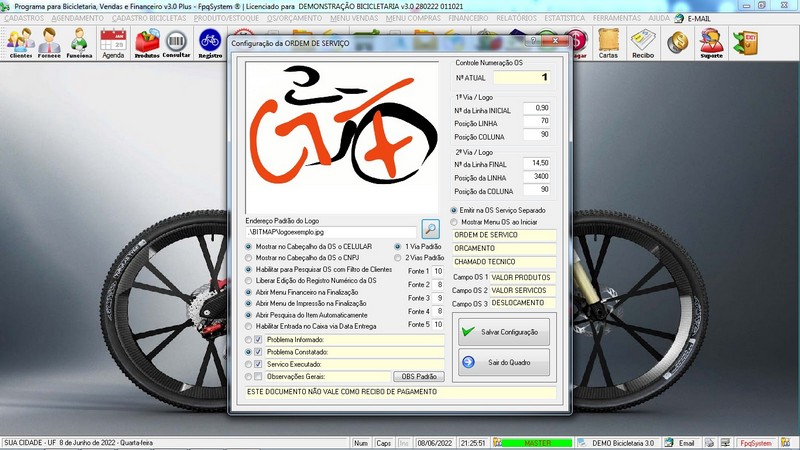Open the CADASTROS menu

click(24, 18)
